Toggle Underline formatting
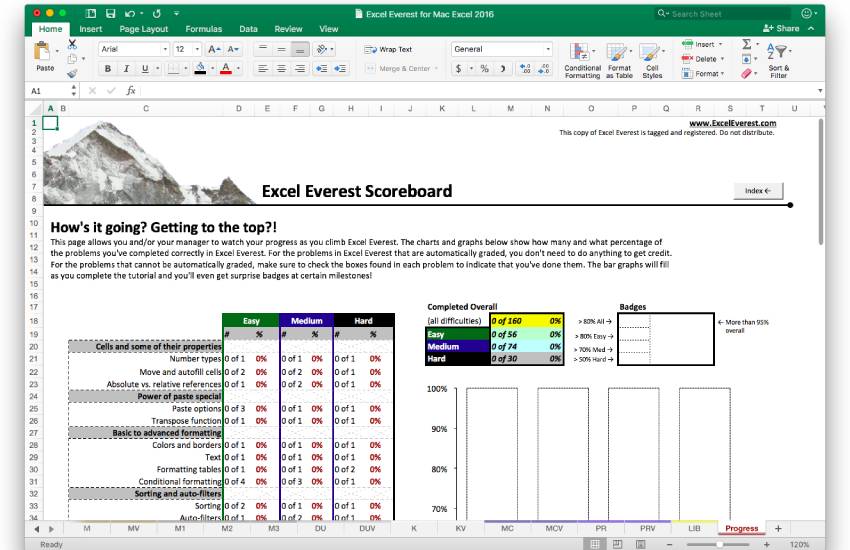The image size is (850, 550). coord(145,69)
